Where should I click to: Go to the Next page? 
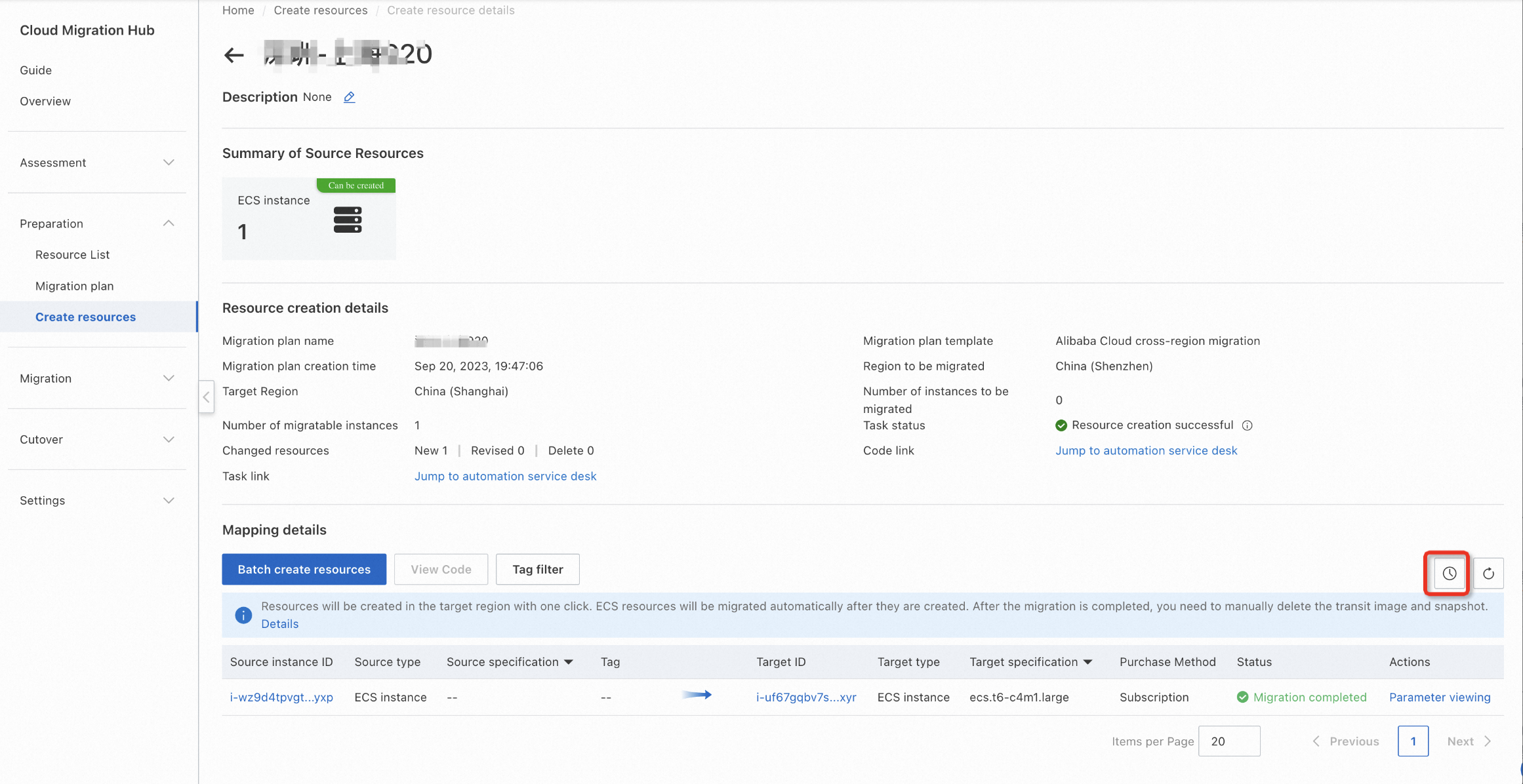tap(1469, 741)
